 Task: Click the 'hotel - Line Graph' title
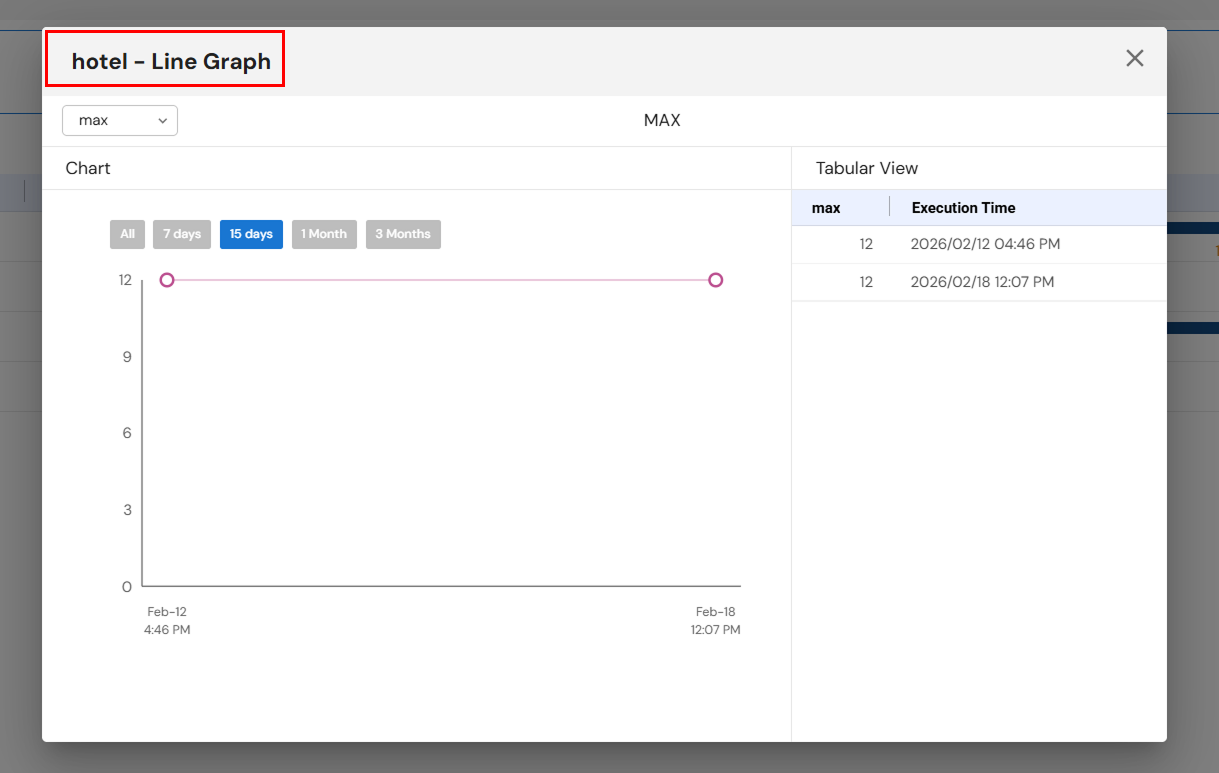[171, 60]
